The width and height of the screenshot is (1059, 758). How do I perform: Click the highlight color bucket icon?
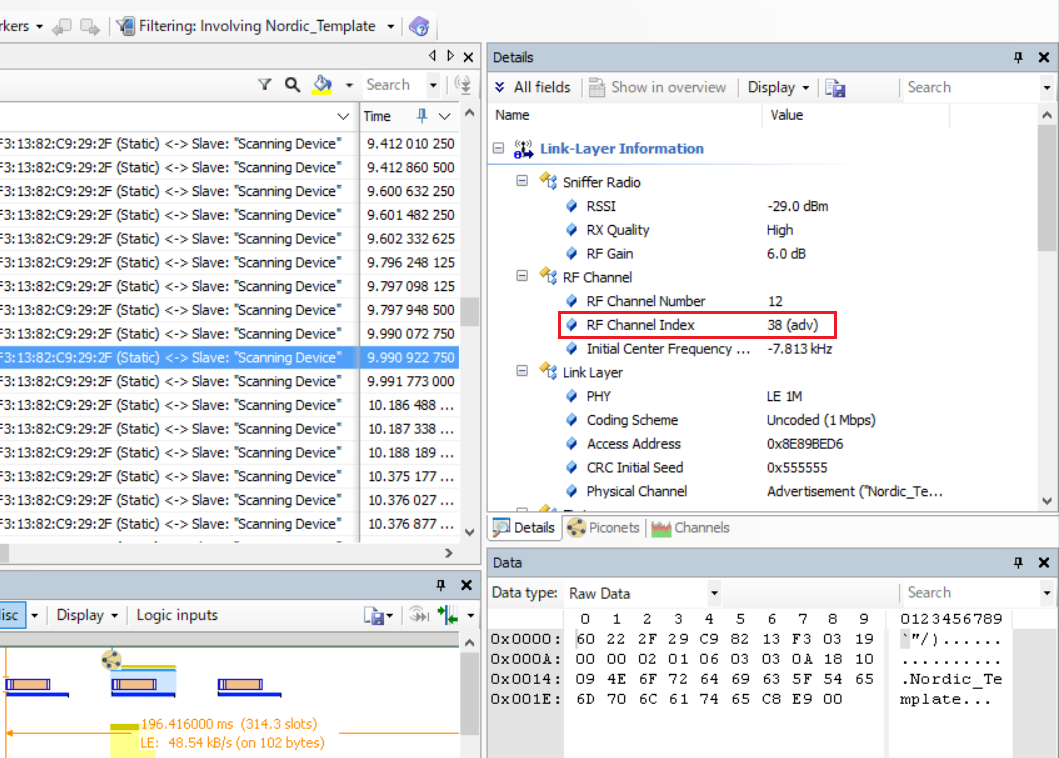click(x=322, y=84)
